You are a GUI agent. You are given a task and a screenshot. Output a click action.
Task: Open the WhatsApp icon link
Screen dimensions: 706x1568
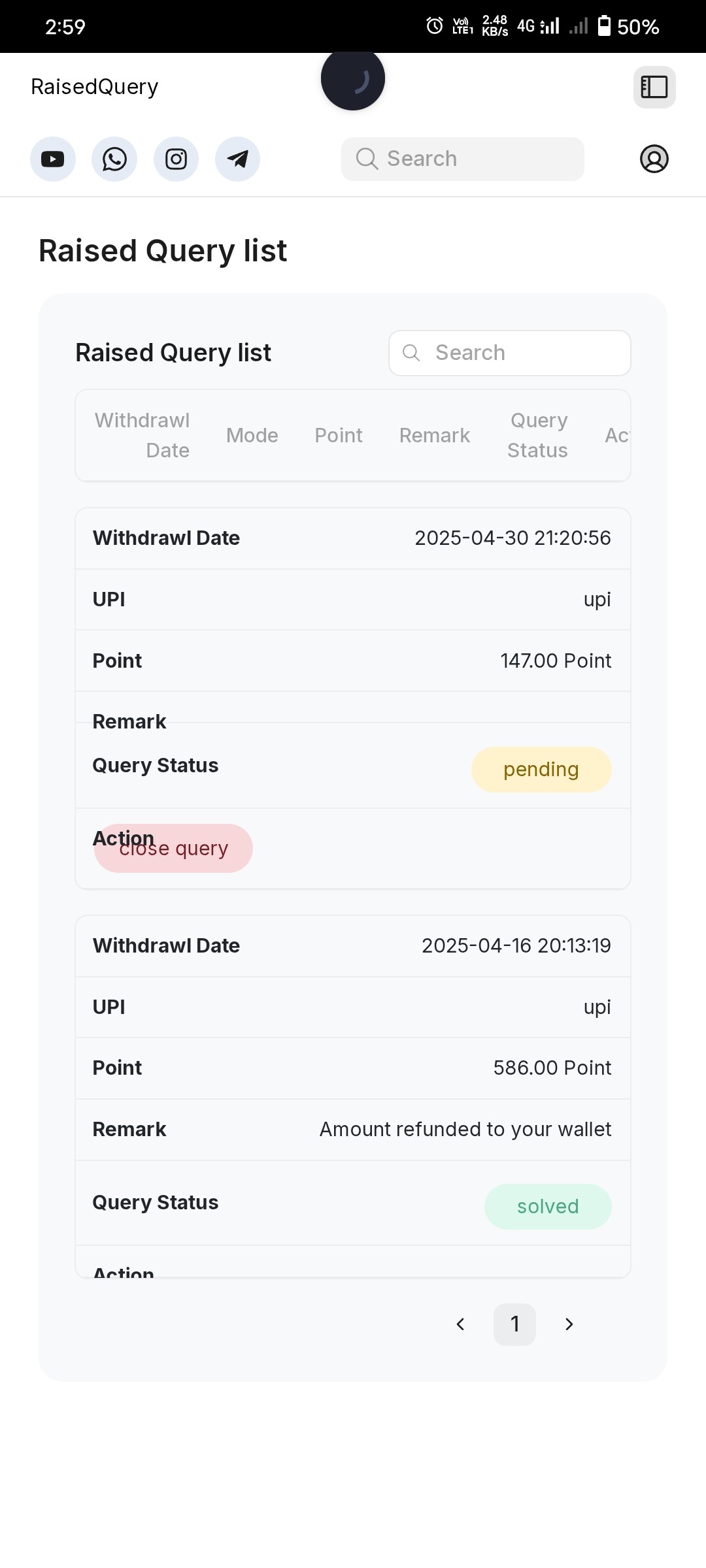[x=114, y=159]
